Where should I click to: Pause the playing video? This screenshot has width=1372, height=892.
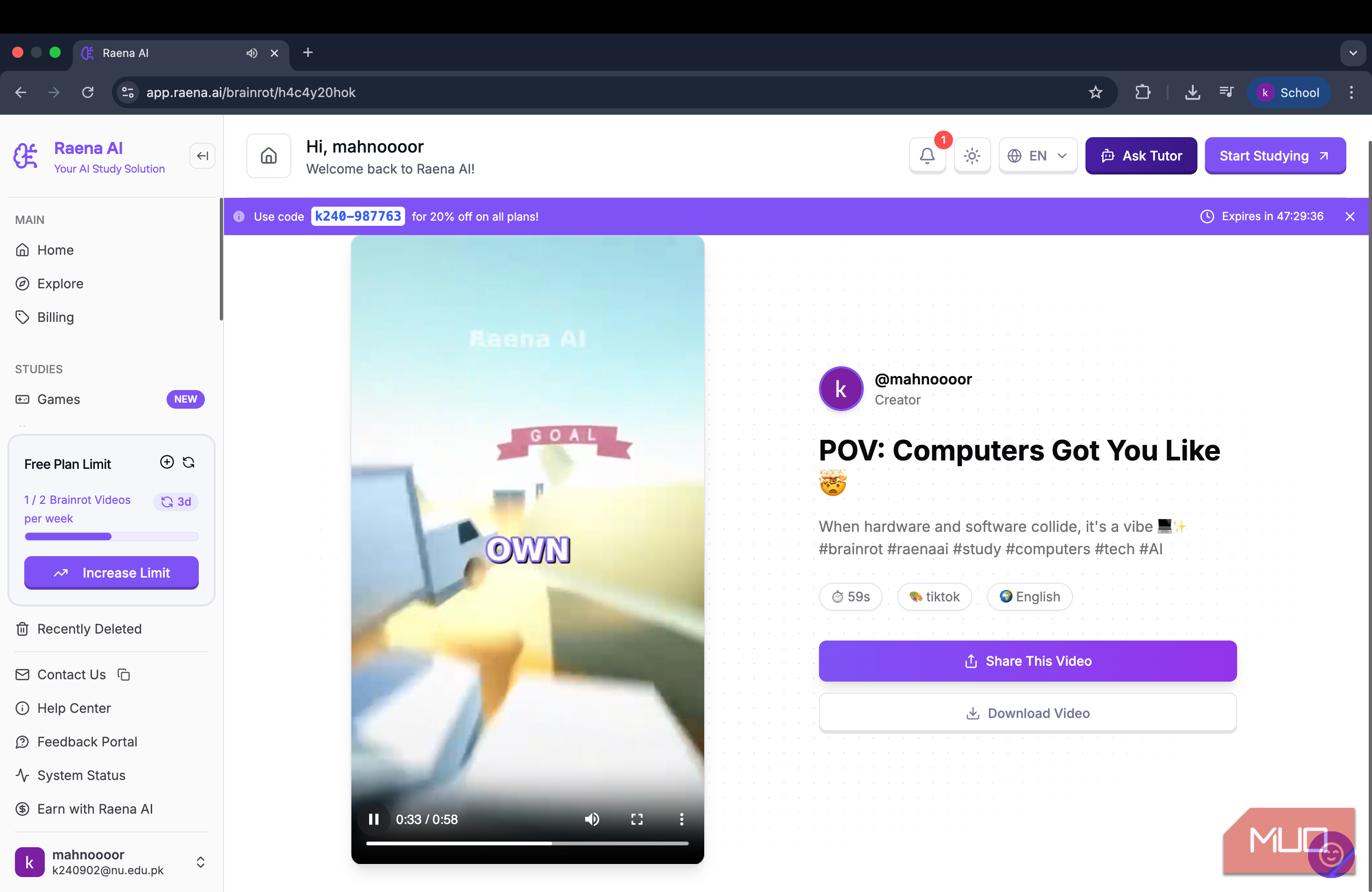click(373, 819)
